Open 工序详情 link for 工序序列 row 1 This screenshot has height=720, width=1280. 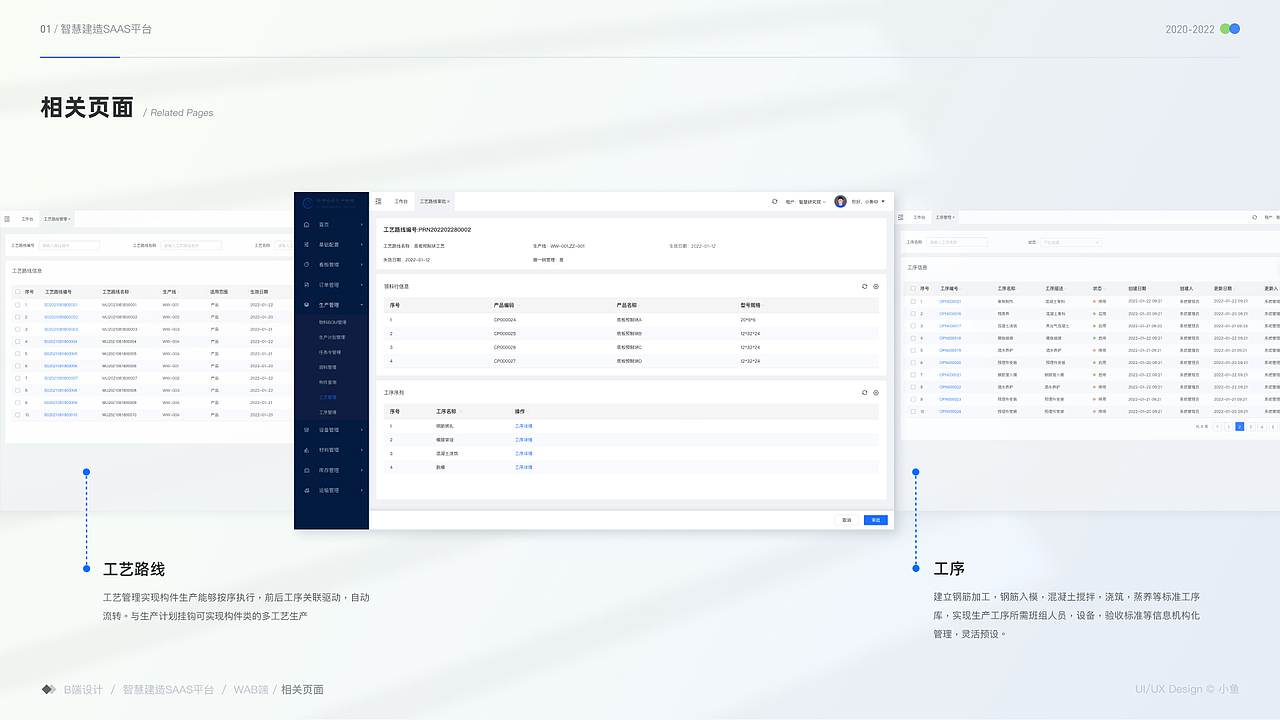click(x=524, y=426)
